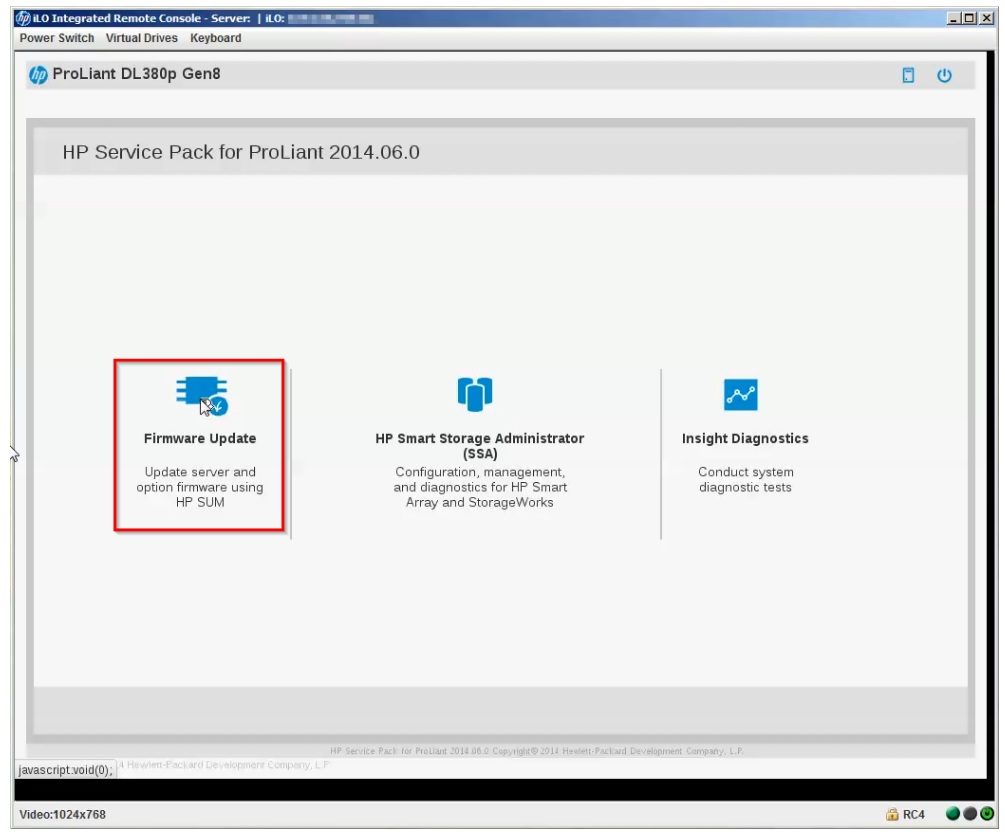Click 'Update server and option firmware' description
This screenshot has width=1005, height=835.
coord(200,487)
